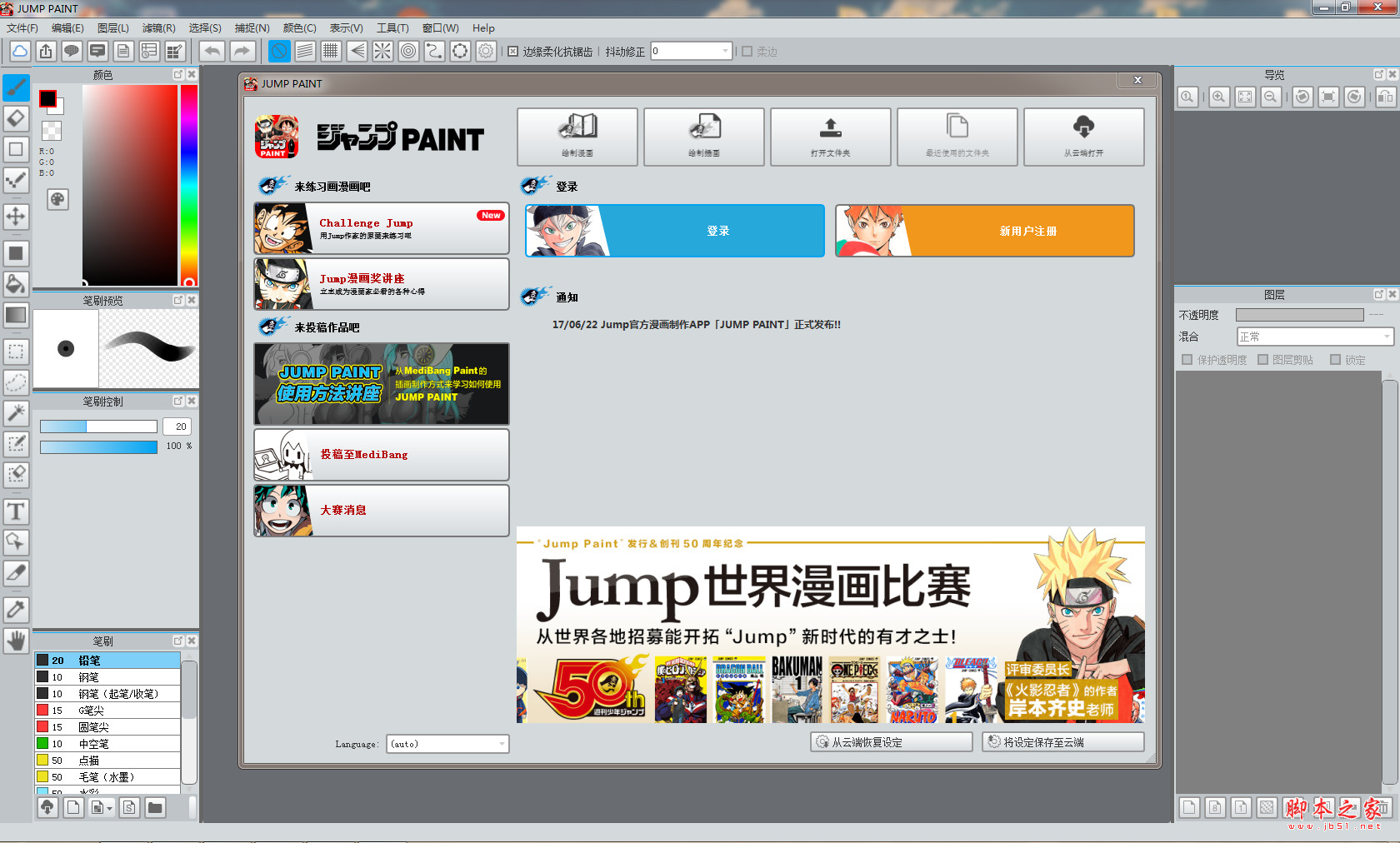Click the black foreground color swatch
This screenshot has width=1400, height=843.
click(x=48, y=99)
